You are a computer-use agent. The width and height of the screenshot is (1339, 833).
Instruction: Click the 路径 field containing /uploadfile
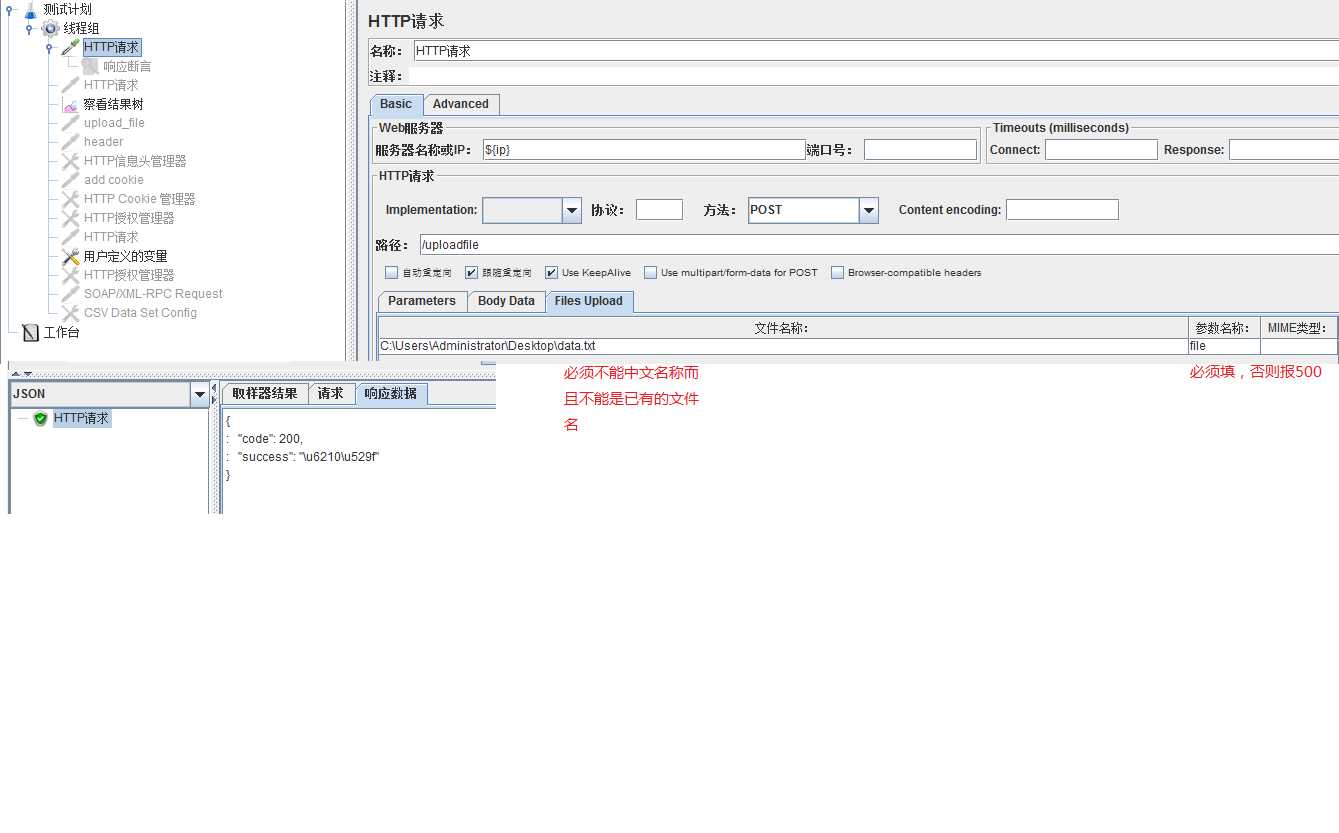879,245
